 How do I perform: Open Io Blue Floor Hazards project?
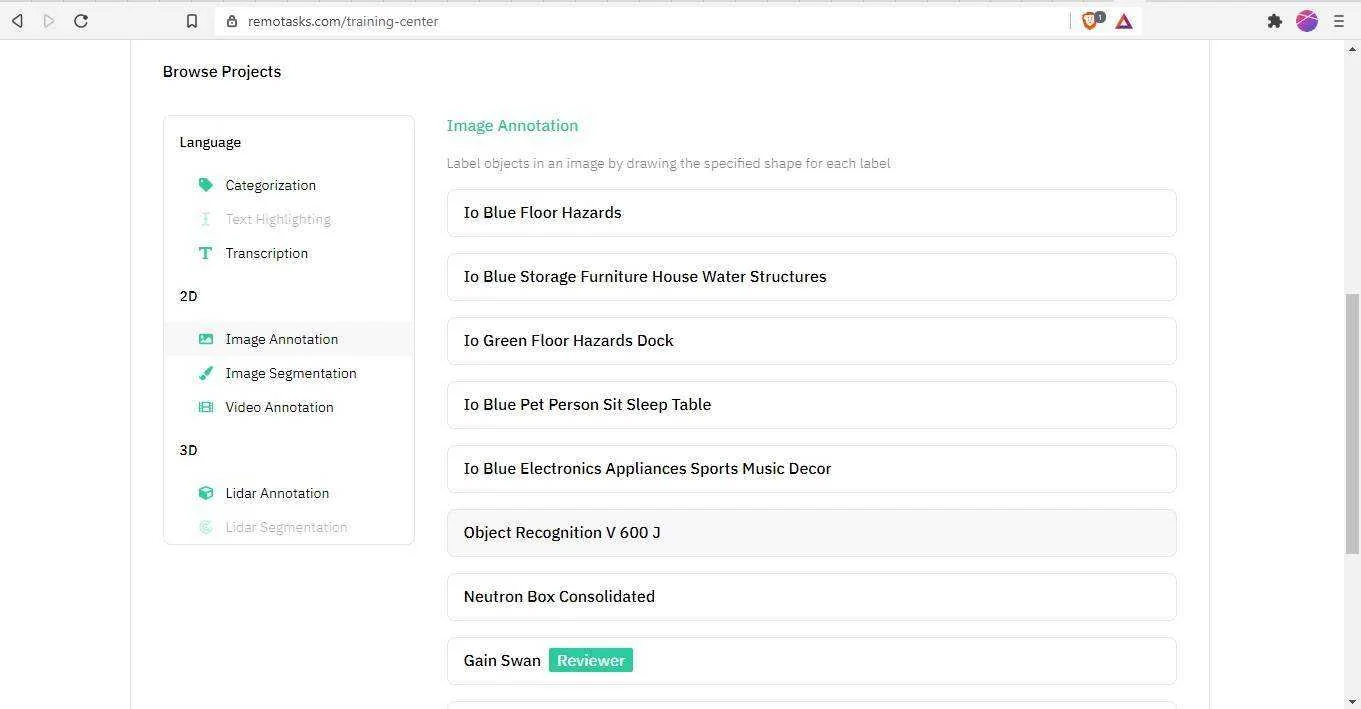coord(811,213)
